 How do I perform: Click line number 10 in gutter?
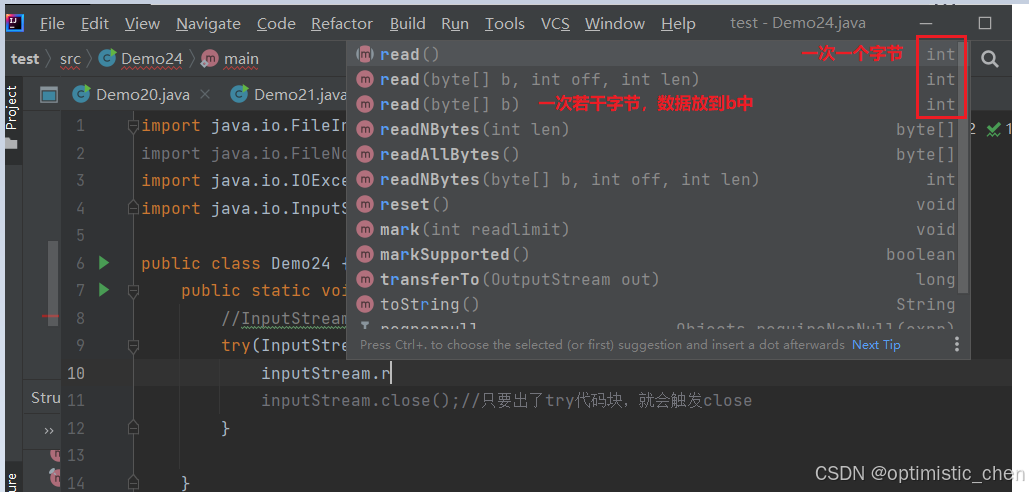[x=76, y=373]
